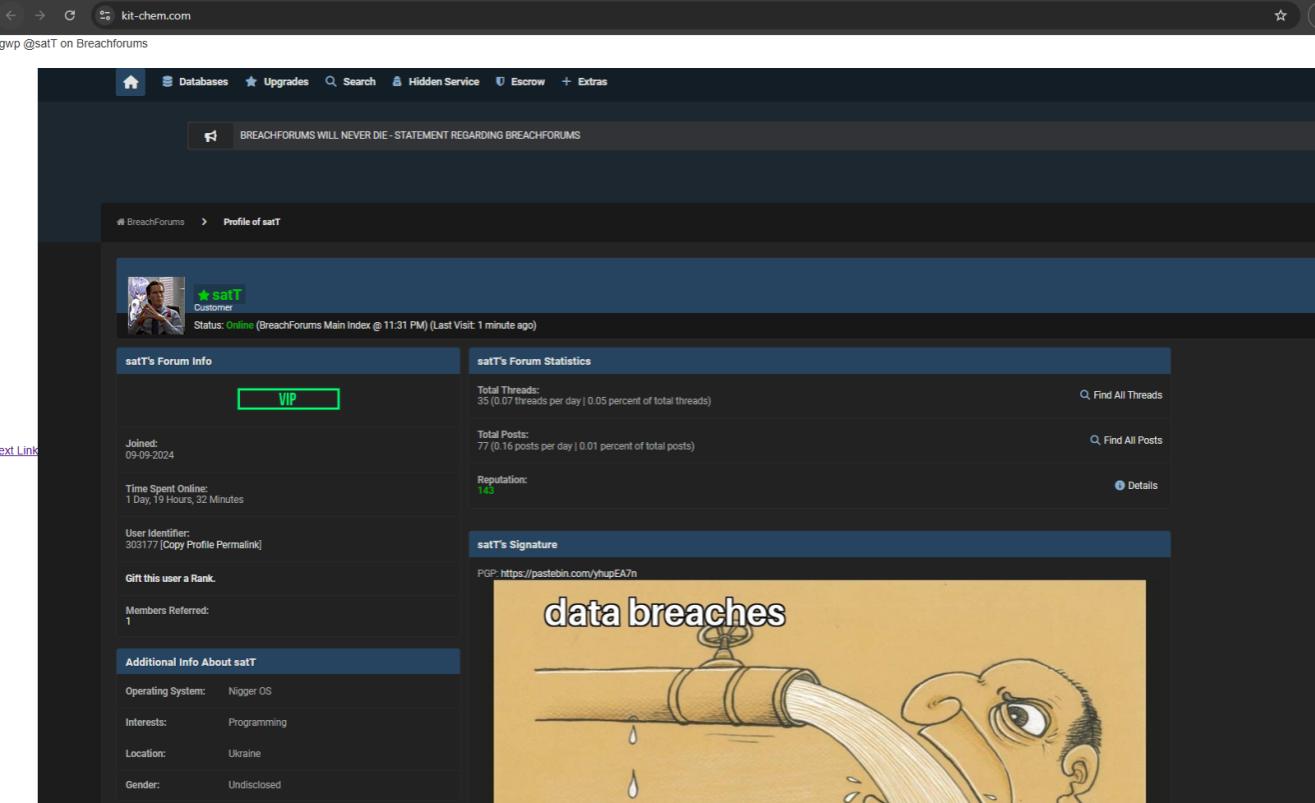This screenshot has height=803, width=1315.
Task: Open the Databases section
Action: pyautogui.click(x=195, y=82)
